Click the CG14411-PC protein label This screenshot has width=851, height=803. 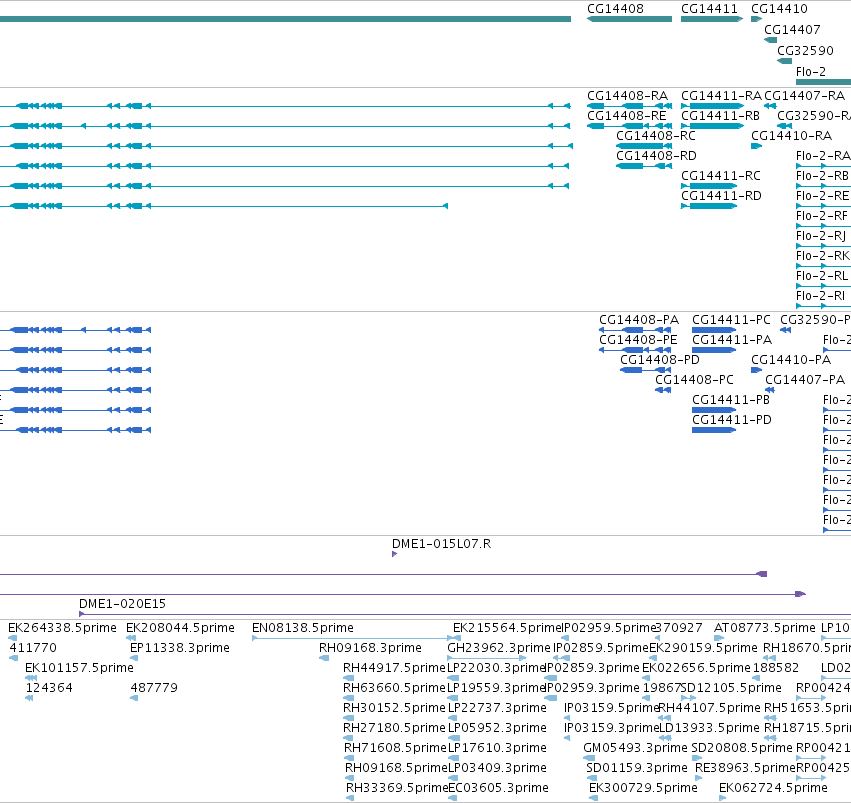(731, 320)
